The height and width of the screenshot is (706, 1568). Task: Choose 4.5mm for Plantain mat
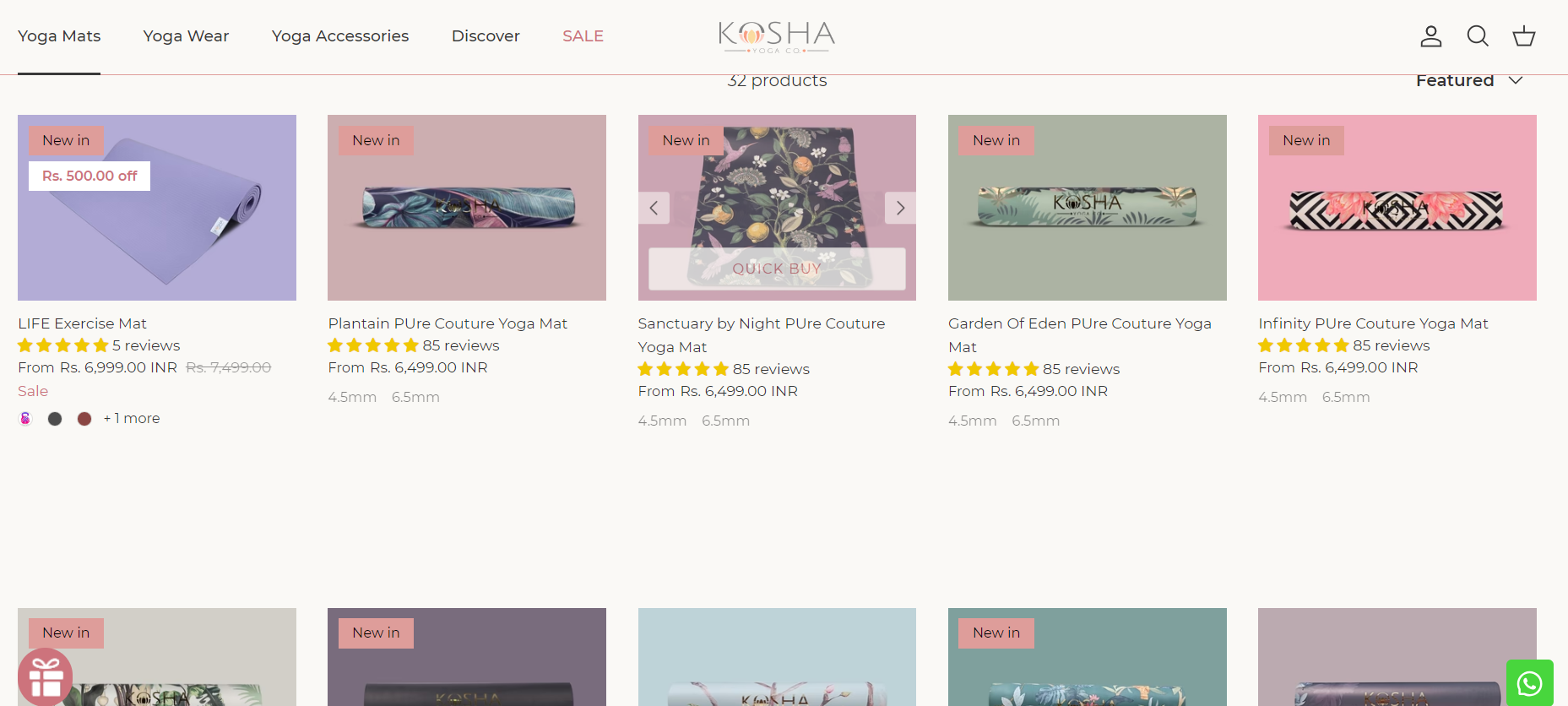click(352, 397)
